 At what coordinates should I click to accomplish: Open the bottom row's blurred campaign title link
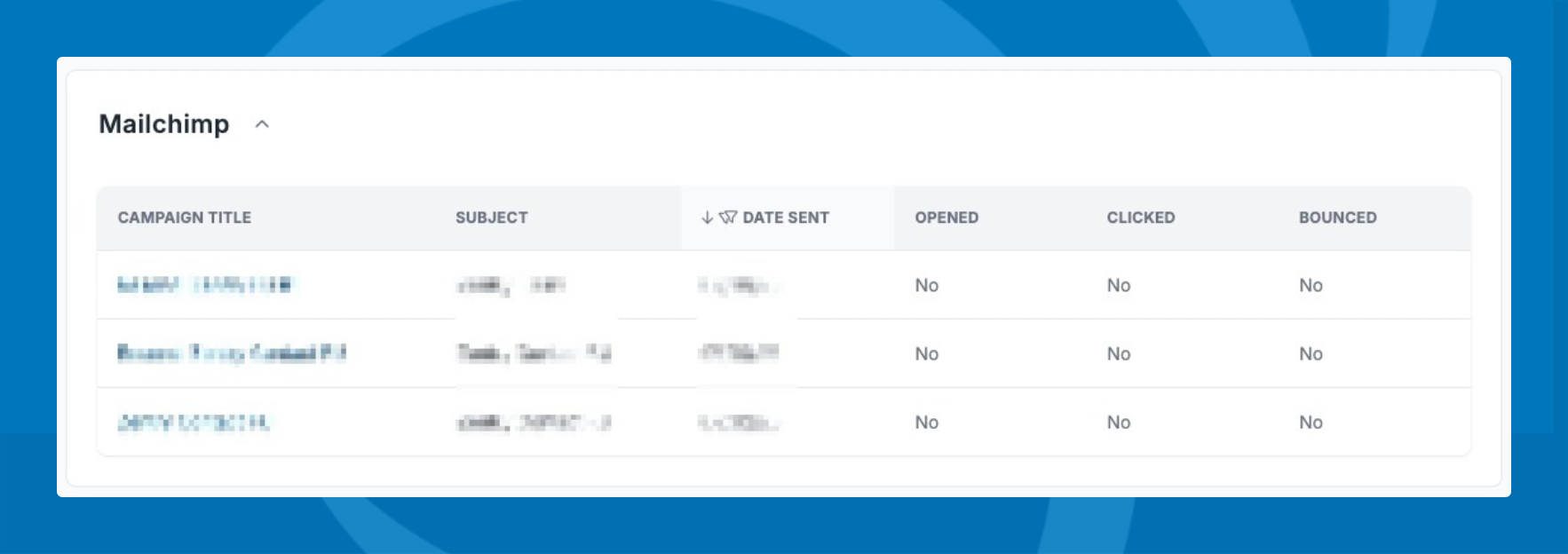(x=194, y=423)
